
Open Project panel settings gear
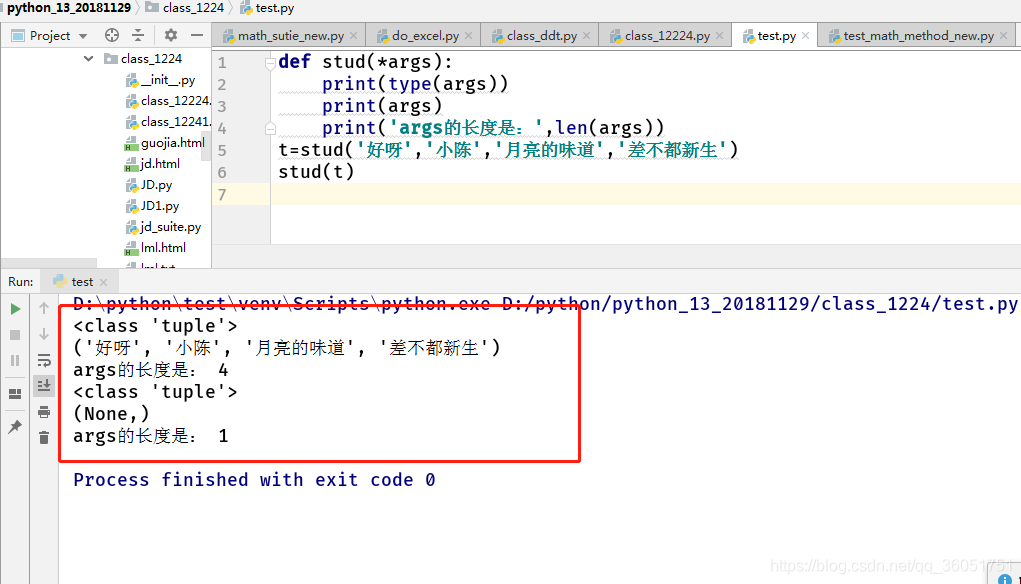click(171, 35)
